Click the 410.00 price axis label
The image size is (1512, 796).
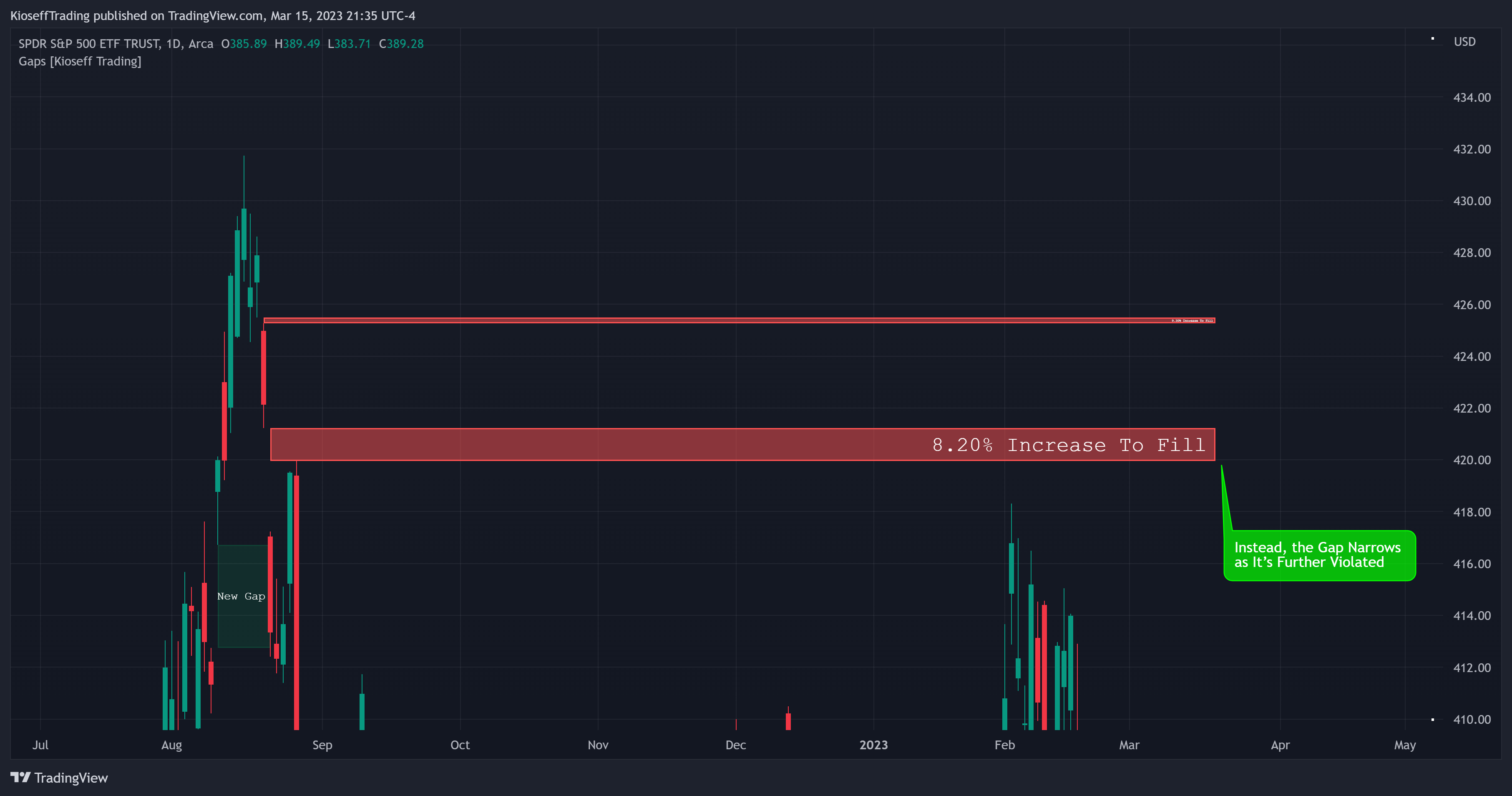point(1472,719)
